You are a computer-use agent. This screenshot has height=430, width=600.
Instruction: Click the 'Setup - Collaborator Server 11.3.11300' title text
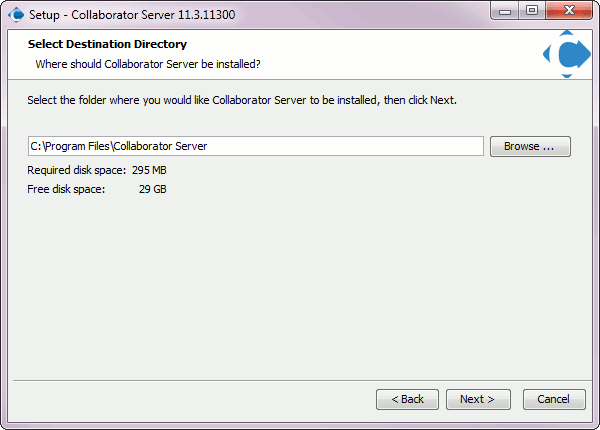[132, 15]
